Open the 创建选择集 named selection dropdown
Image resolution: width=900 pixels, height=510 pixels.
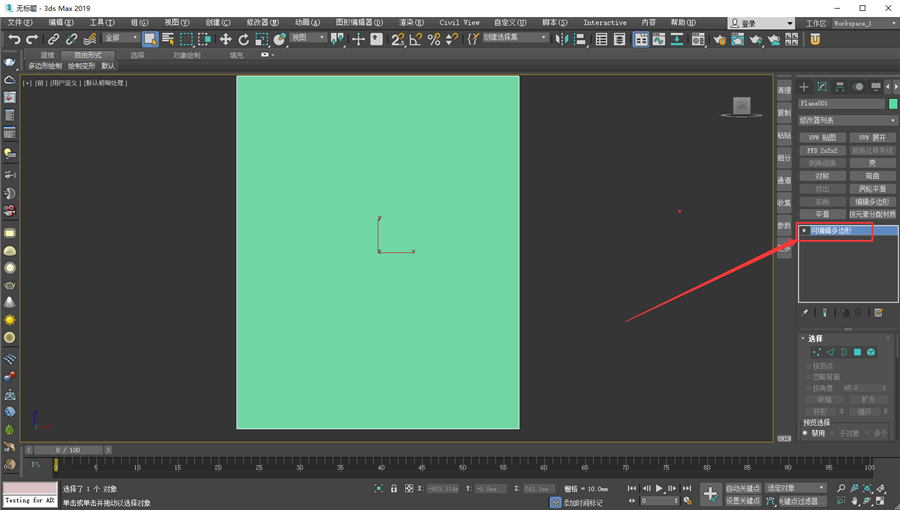515,38
